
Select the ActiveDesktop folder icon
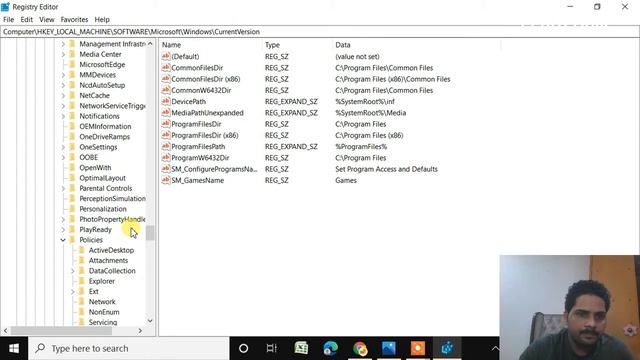pos(82,250)
